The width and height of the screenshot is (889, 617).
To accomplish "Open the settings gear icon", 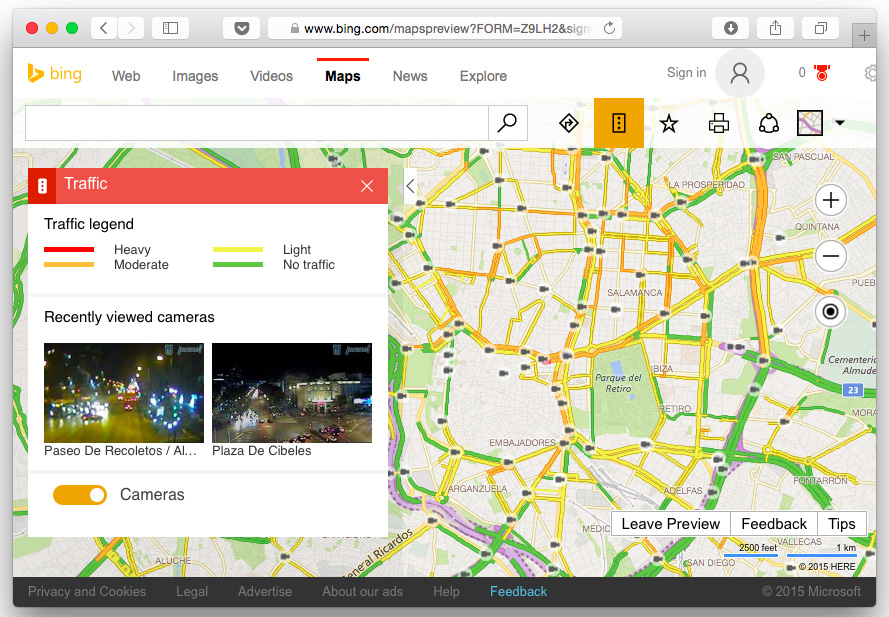I will [x=871, y=73].
